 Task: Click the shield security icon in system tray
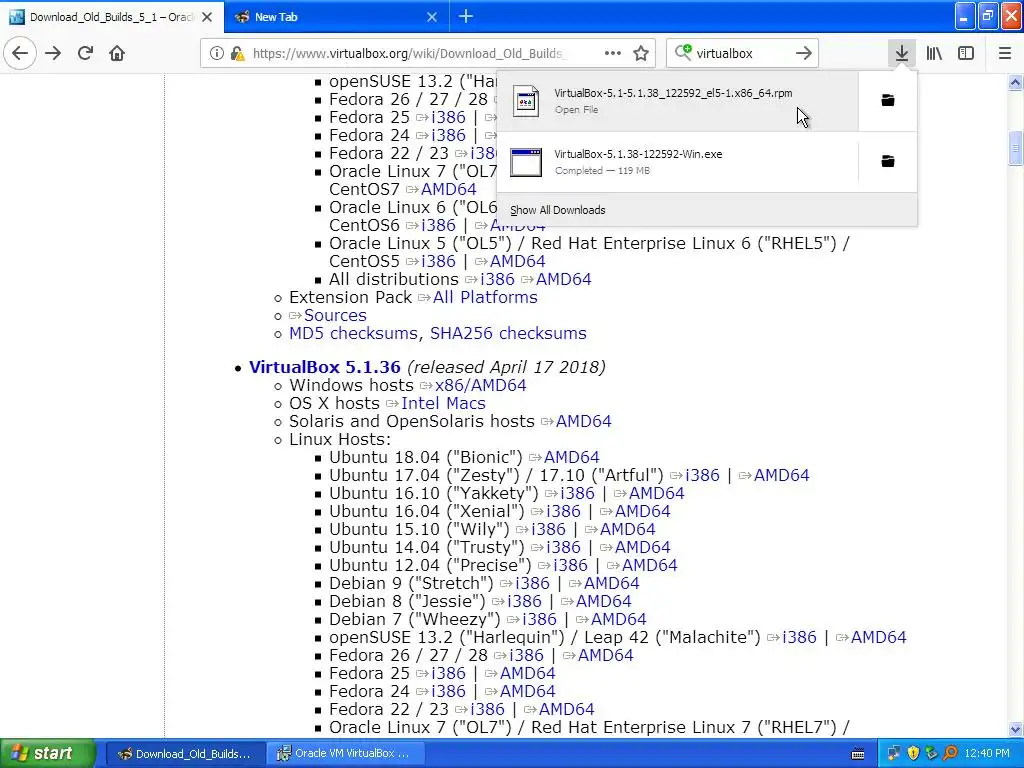click(x=913, y=753)
